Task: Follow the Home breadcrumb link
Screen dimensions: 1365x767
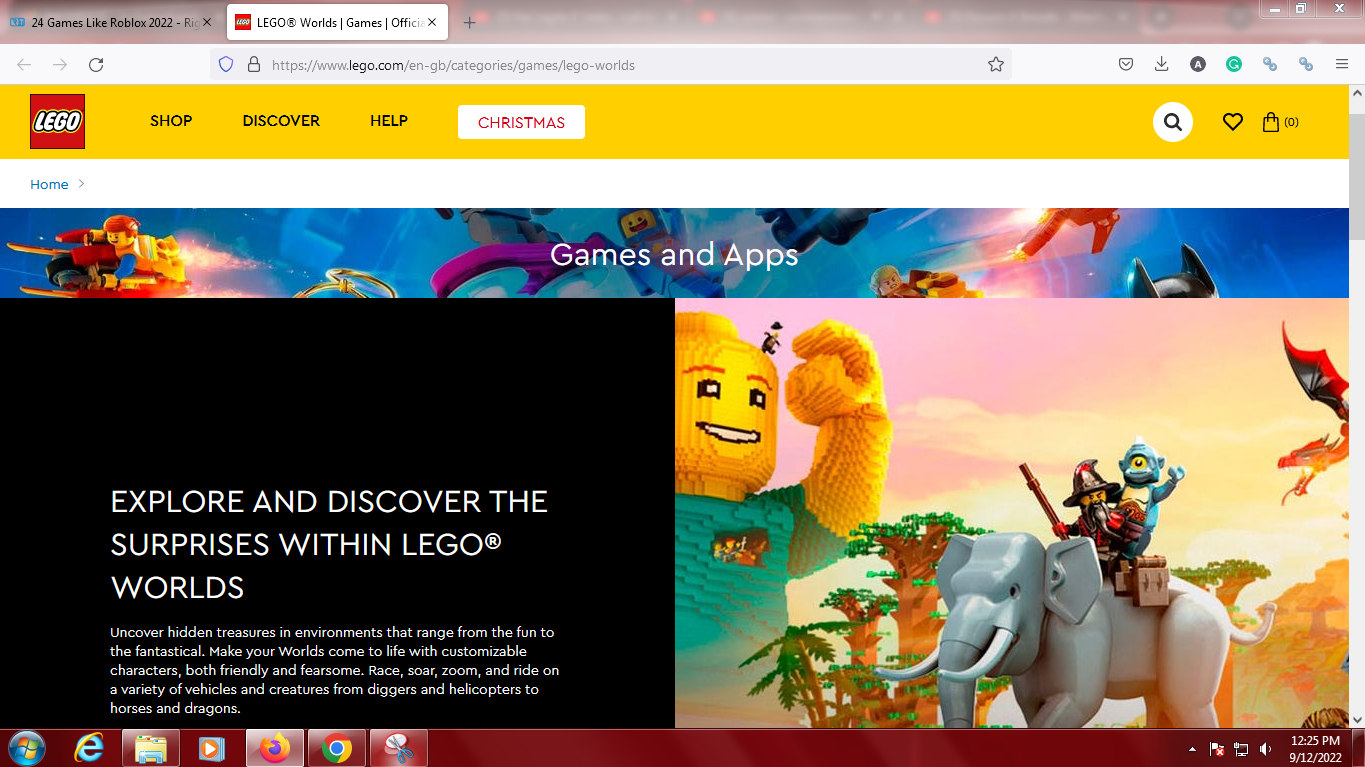Action: pyautogui.click(x=49, y=184)
